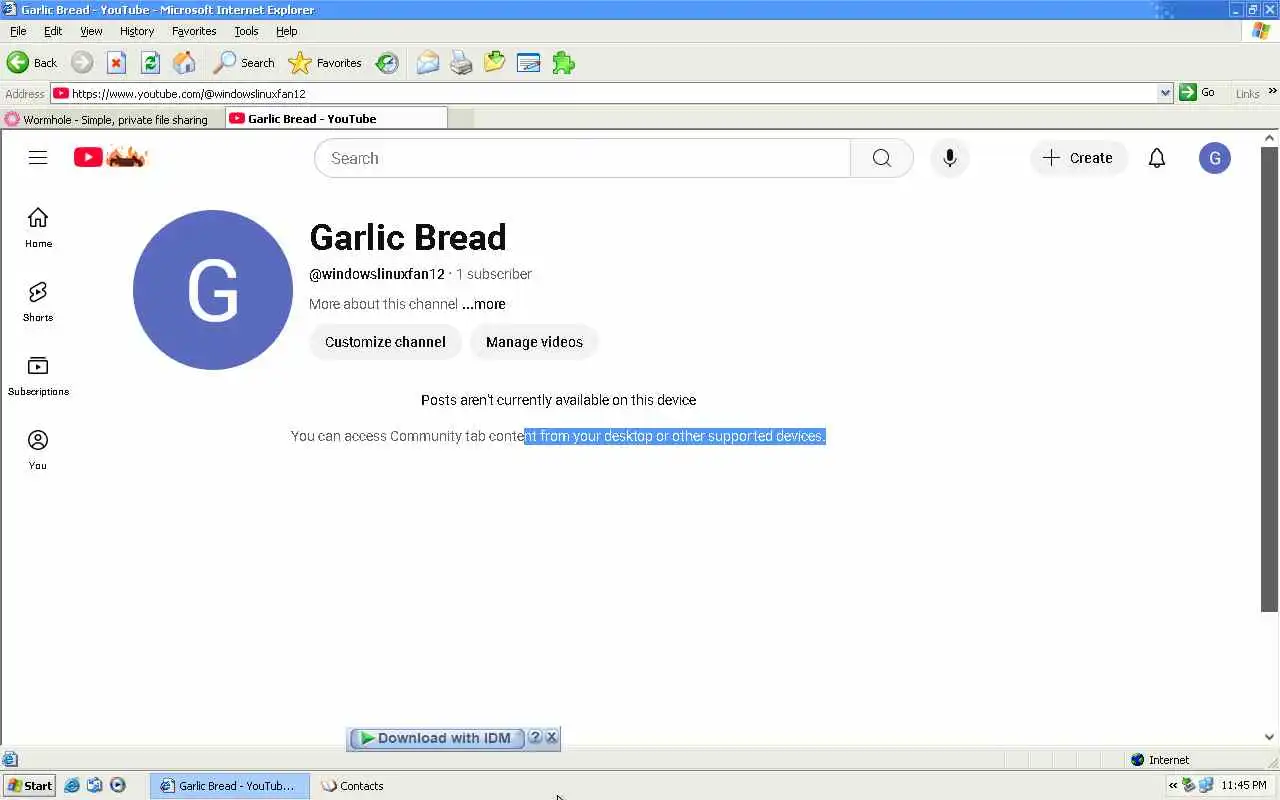
Task: Click the Internet zone status bar indicator
Action: pos(1160,760)
